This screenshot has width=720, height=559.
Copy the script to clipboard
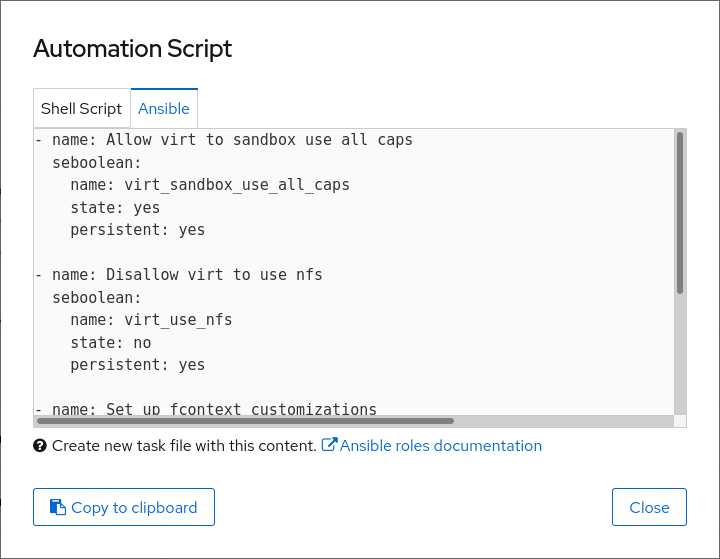point(124,507)
